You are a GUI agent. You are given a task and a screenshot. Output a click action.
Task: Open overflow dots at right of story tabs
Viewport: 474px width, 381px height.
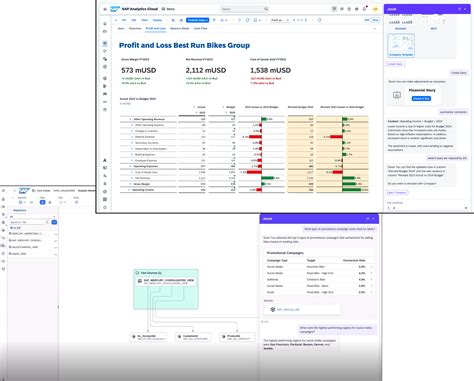[375, 29]
